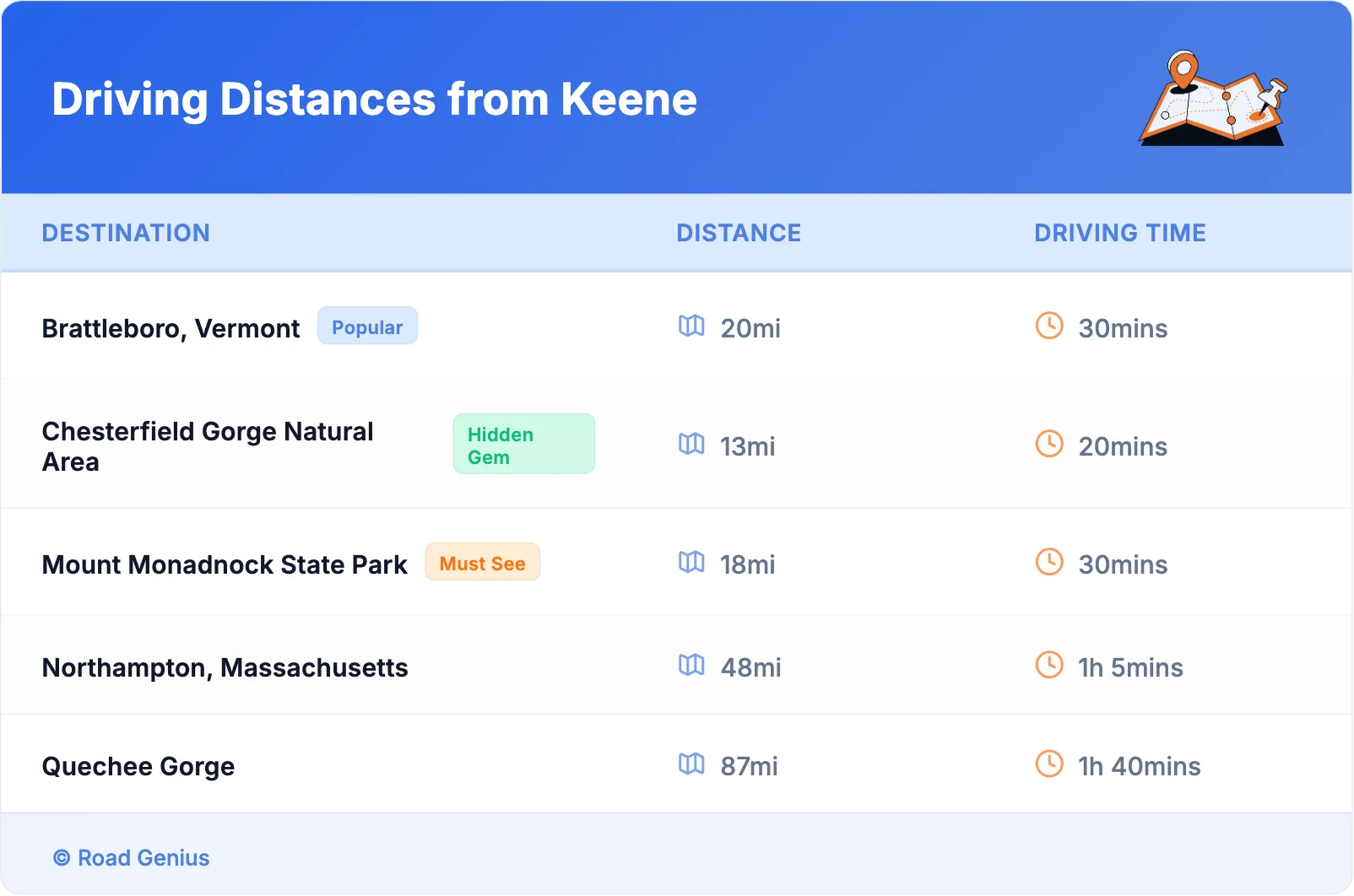Click the 18mi distance value
1354x896 pixels.
747,564
